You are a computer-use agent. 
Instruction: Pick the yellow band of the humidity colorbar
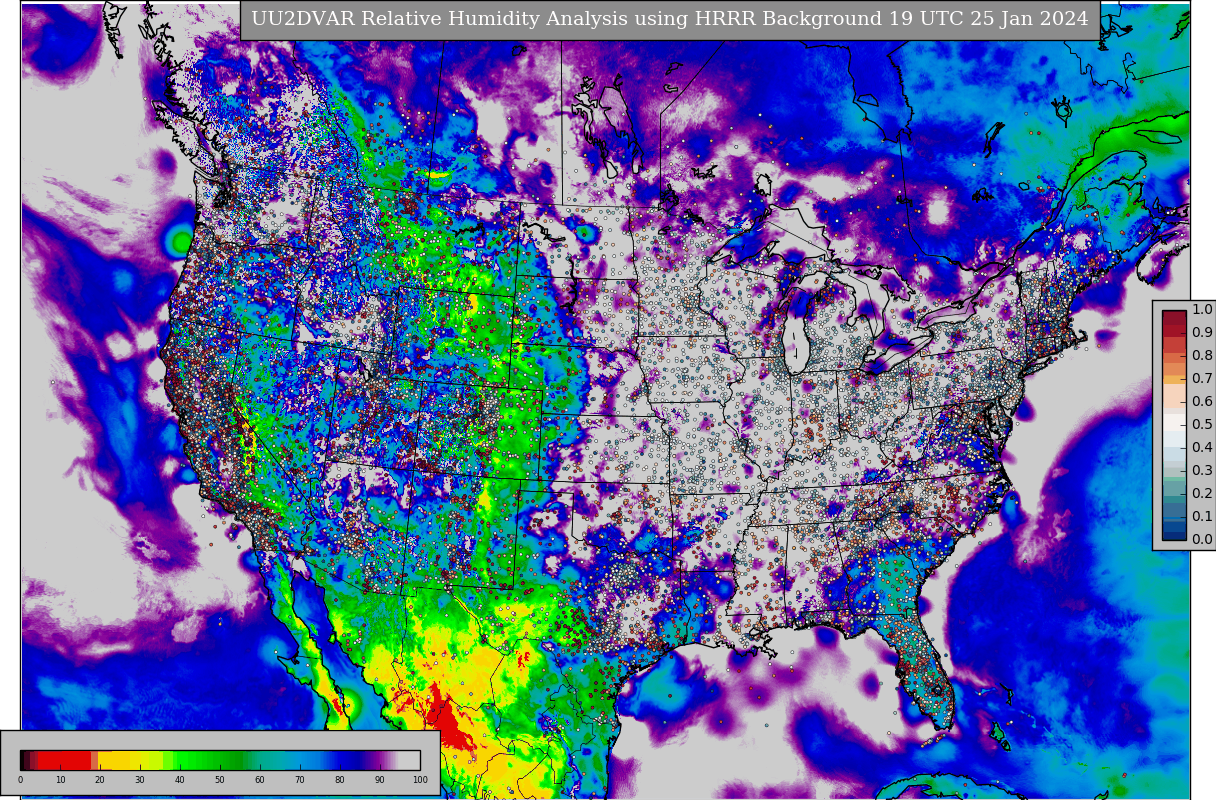point(128,760)
